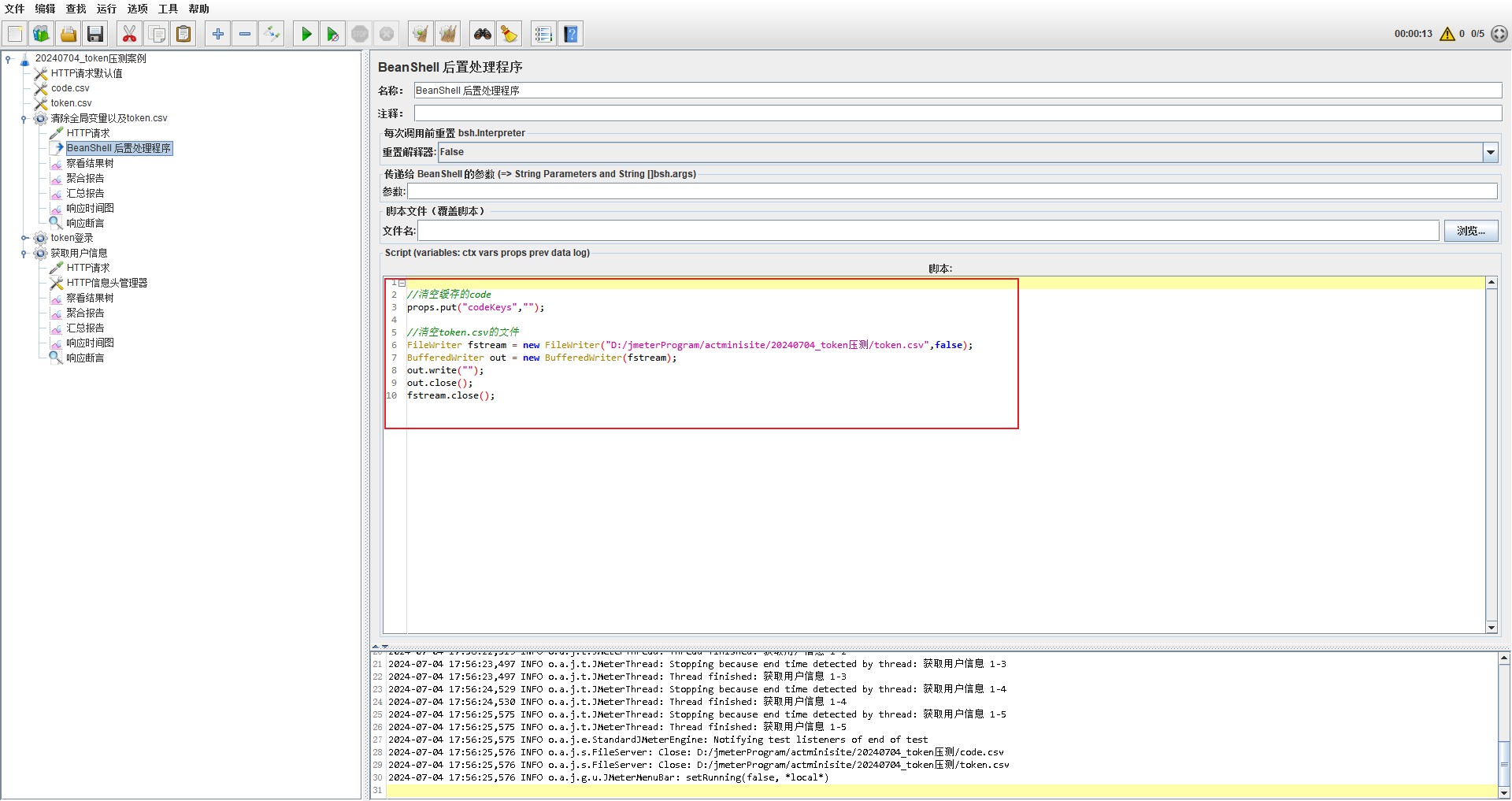Click the 注释 comment input field
This screenshot has height=801, width=1512.
[957, 113]
